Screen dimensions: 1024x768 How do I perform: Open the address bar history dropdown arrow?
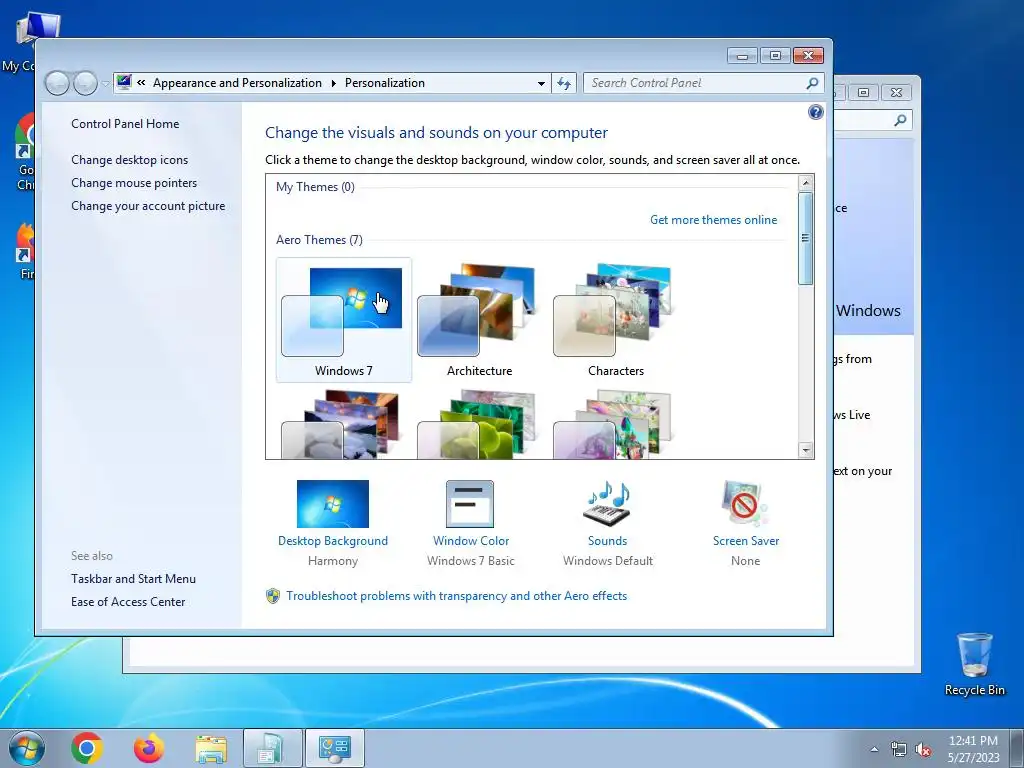pos(541,84)
